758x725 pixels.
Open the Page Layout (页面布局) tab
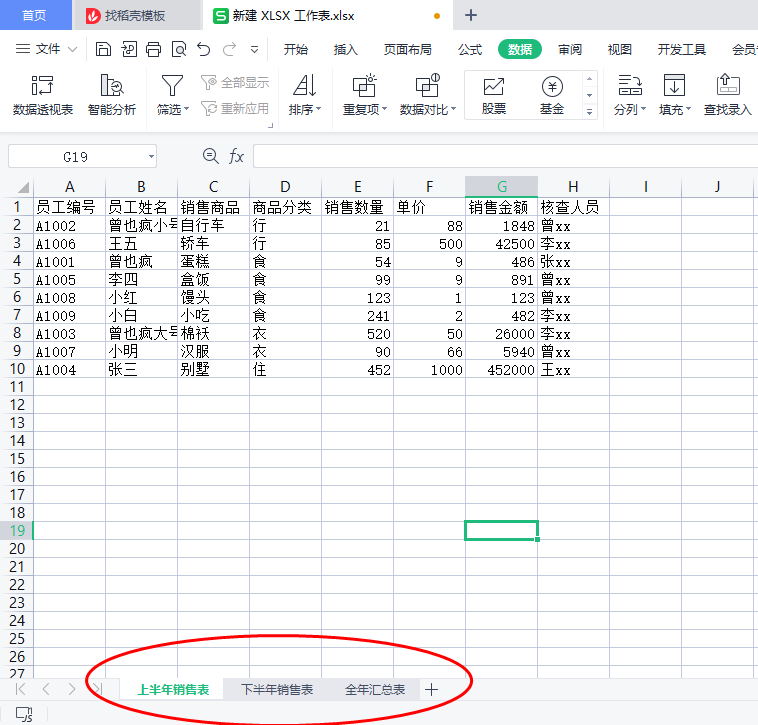click(x=408, y=49)
